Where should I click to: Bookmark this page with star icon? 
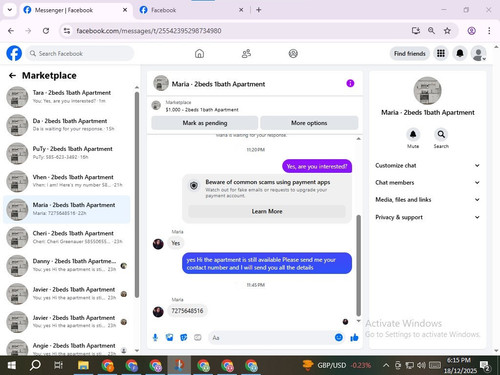click(x=447, y=31)
